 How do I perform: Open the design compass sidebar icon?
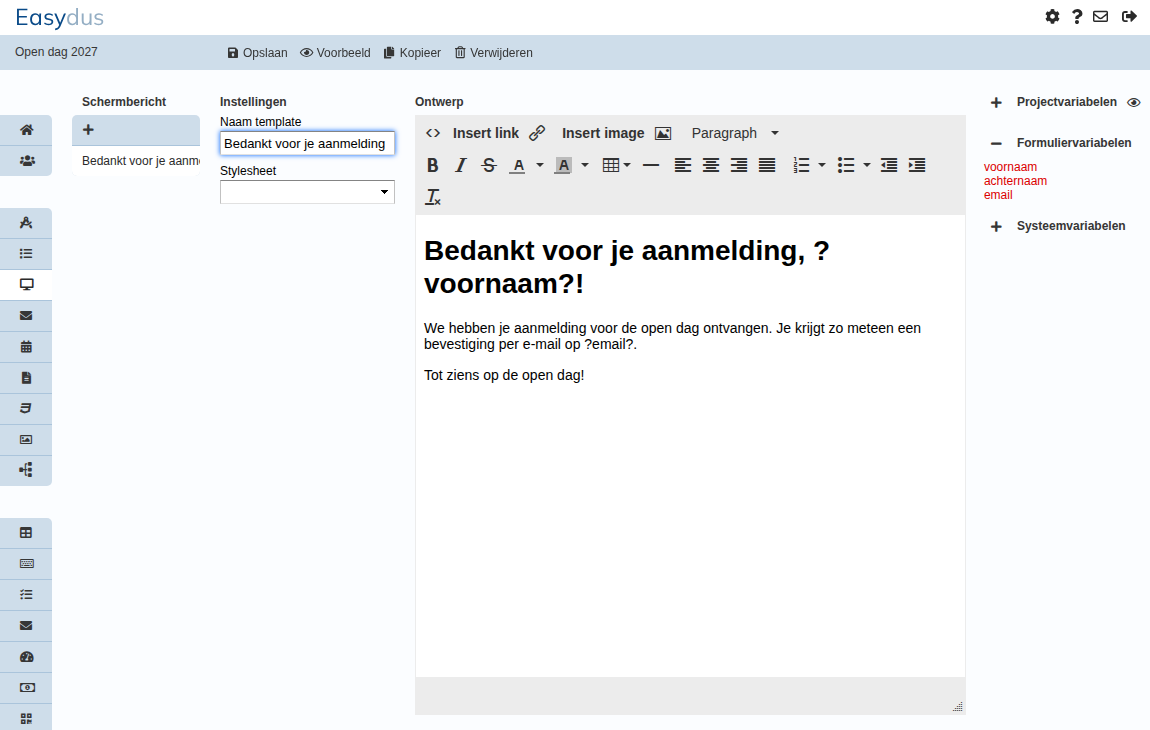click(26, 223)
